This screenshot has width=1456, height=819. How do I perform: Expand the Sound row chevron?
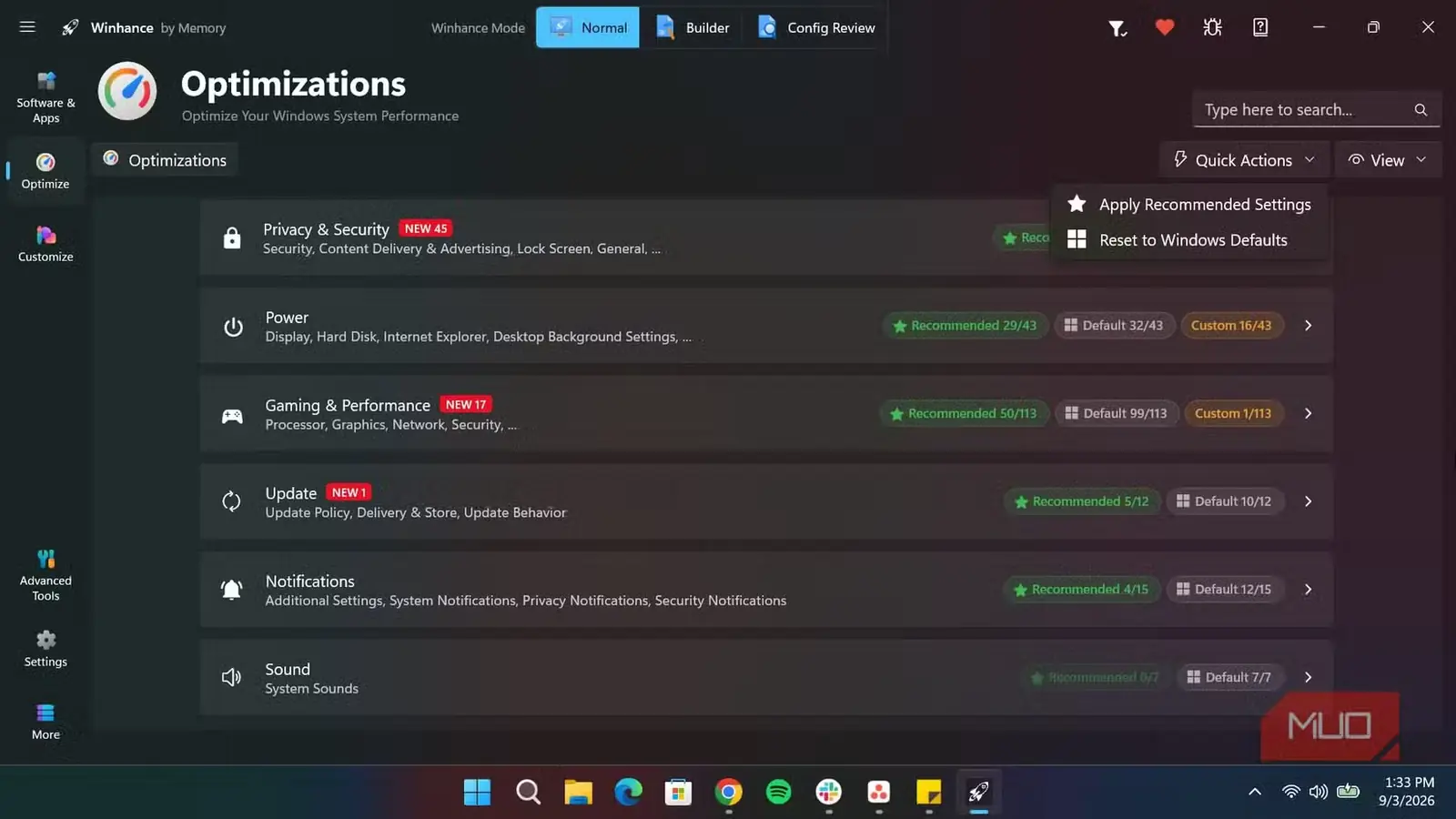coord(1308,677)
